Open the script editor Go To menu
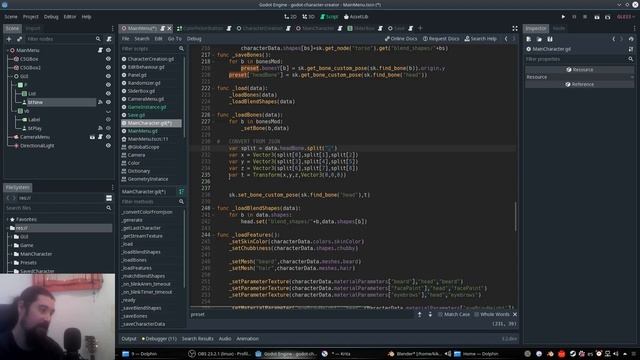This screenshot has width=640, height=360. point(175,39)
